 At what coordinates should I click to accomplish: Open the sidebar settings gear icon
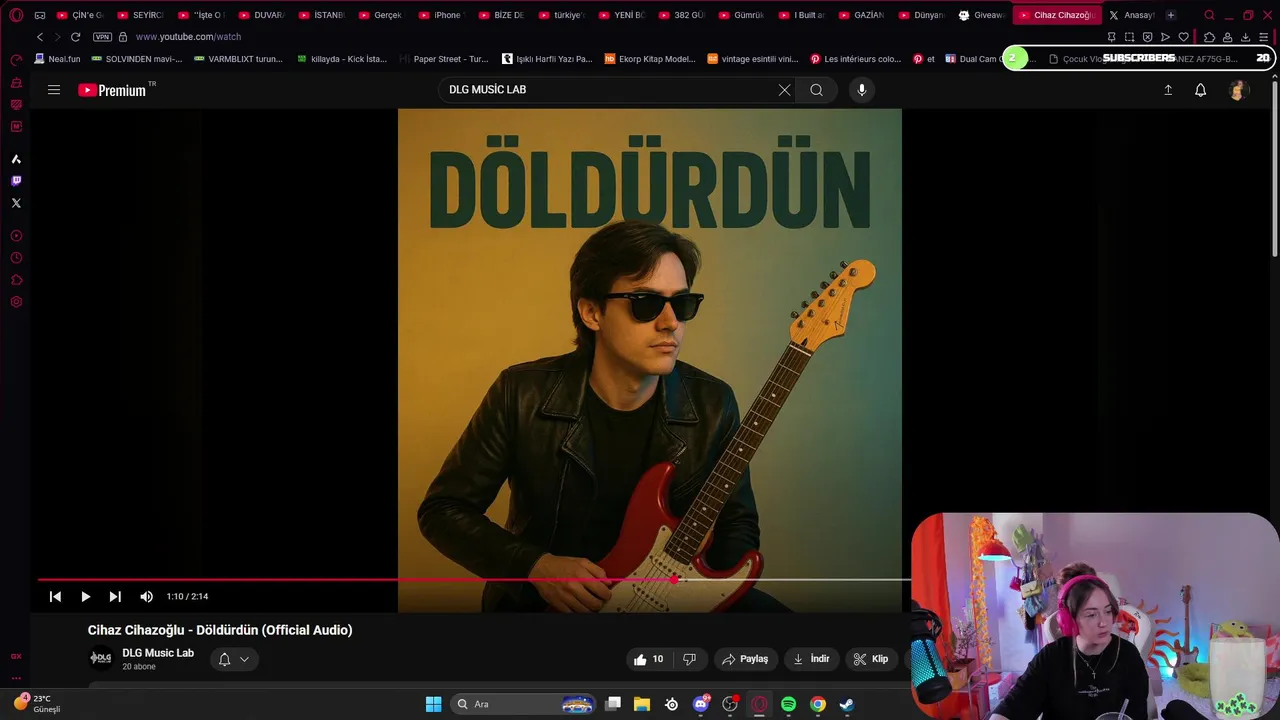tap(16, 302)
